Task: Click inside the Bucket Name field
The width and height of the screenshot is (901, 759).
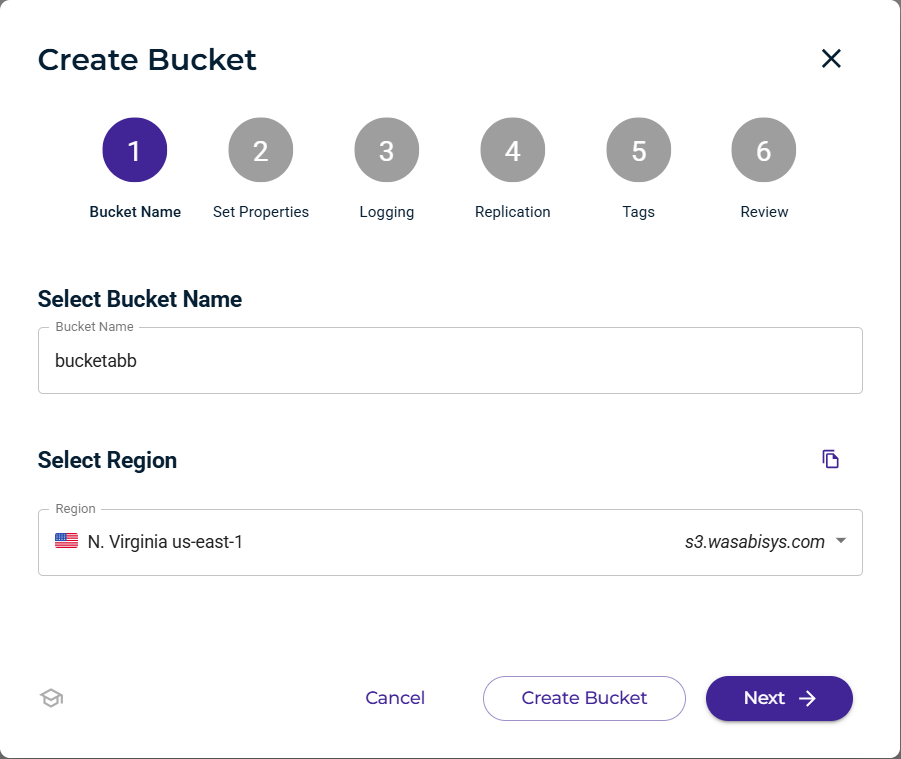Action: 450,360
